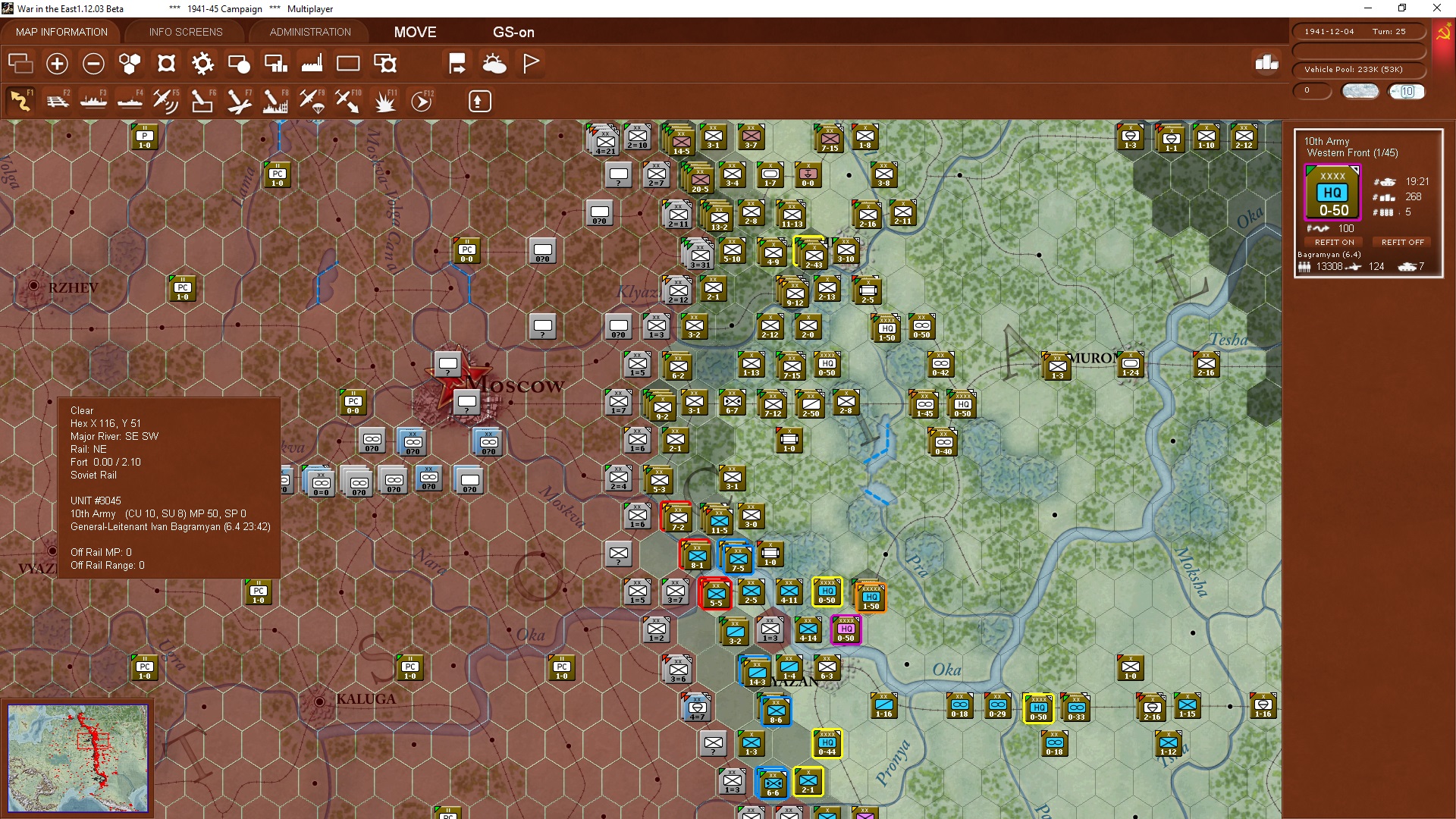The width and height of the screenshot is (1456, 819).
Task: Toggle the unit-with-circle display icon
Action: point(239,64)
